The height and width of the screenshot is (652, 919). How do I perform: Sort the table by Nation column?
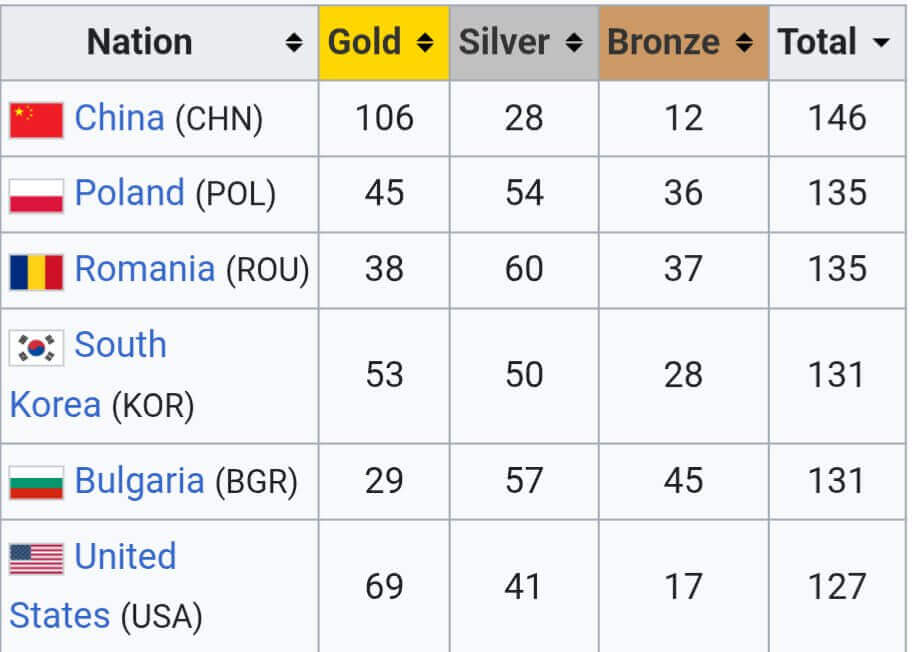[293, 43]
